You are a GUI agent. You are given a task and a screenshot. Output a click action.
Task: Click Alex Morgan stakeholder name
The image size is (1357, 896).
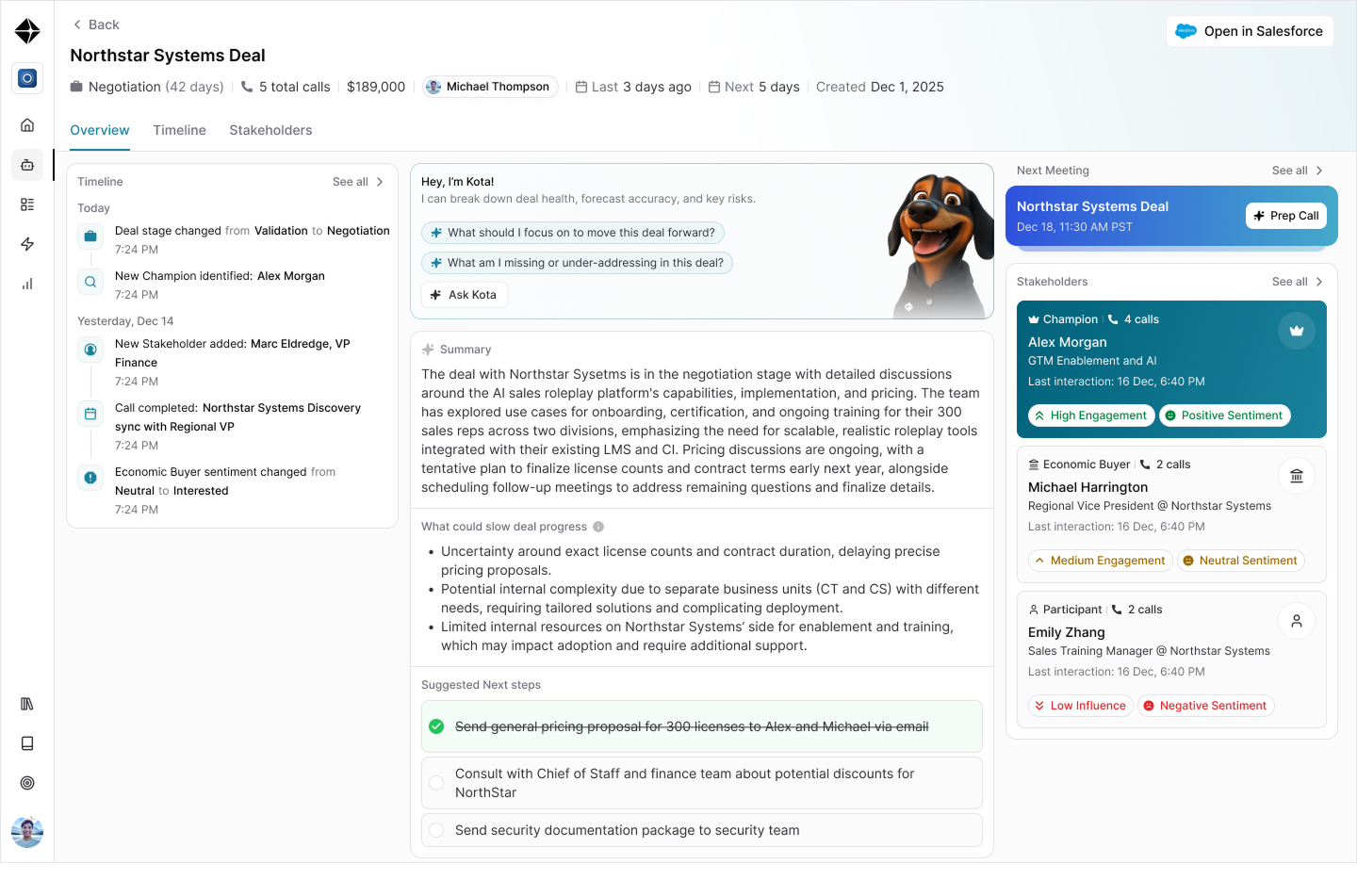[x=1068, y=342]
